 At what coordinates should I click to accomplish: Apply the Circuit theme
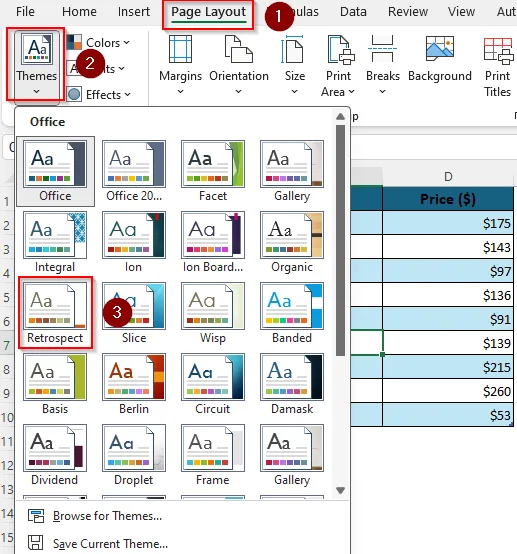tap(213, 384)
